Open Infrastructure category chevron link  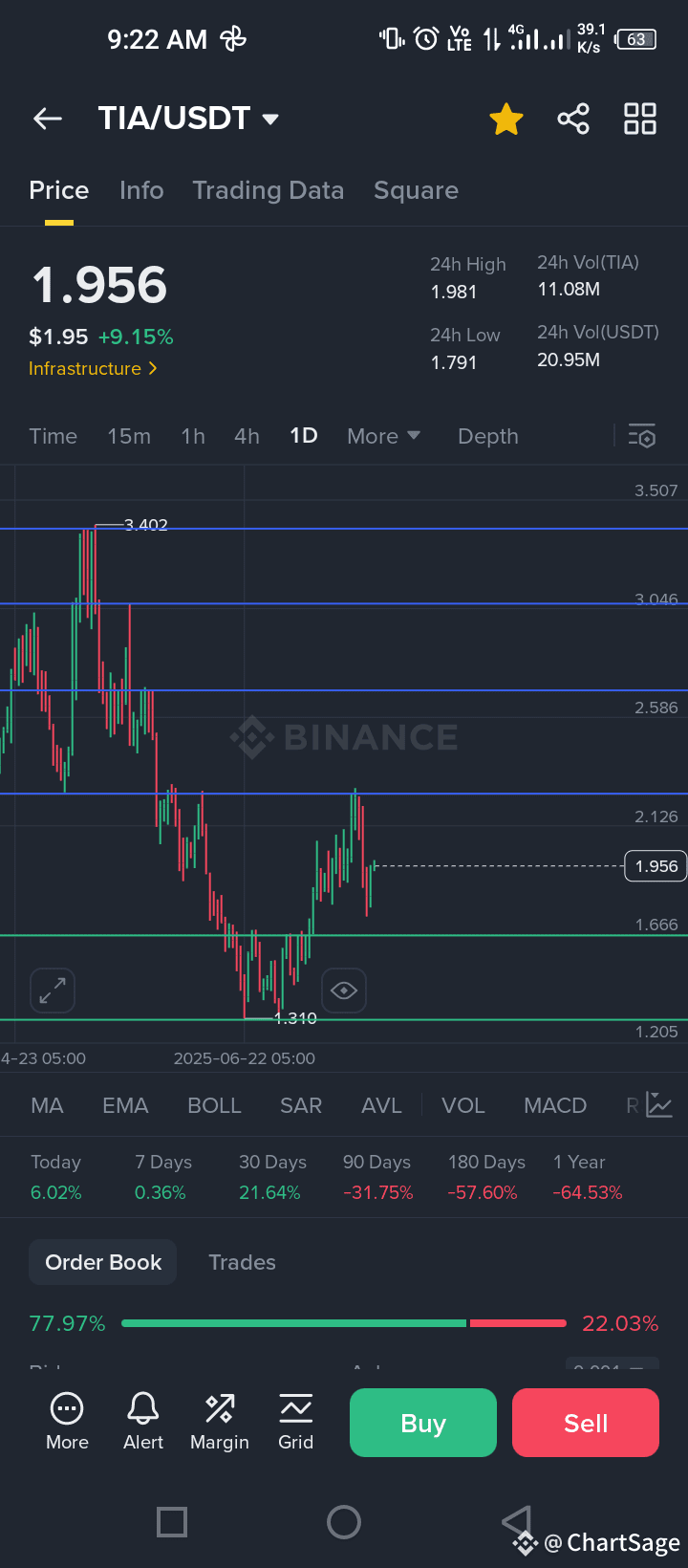(x=93, y=369)
